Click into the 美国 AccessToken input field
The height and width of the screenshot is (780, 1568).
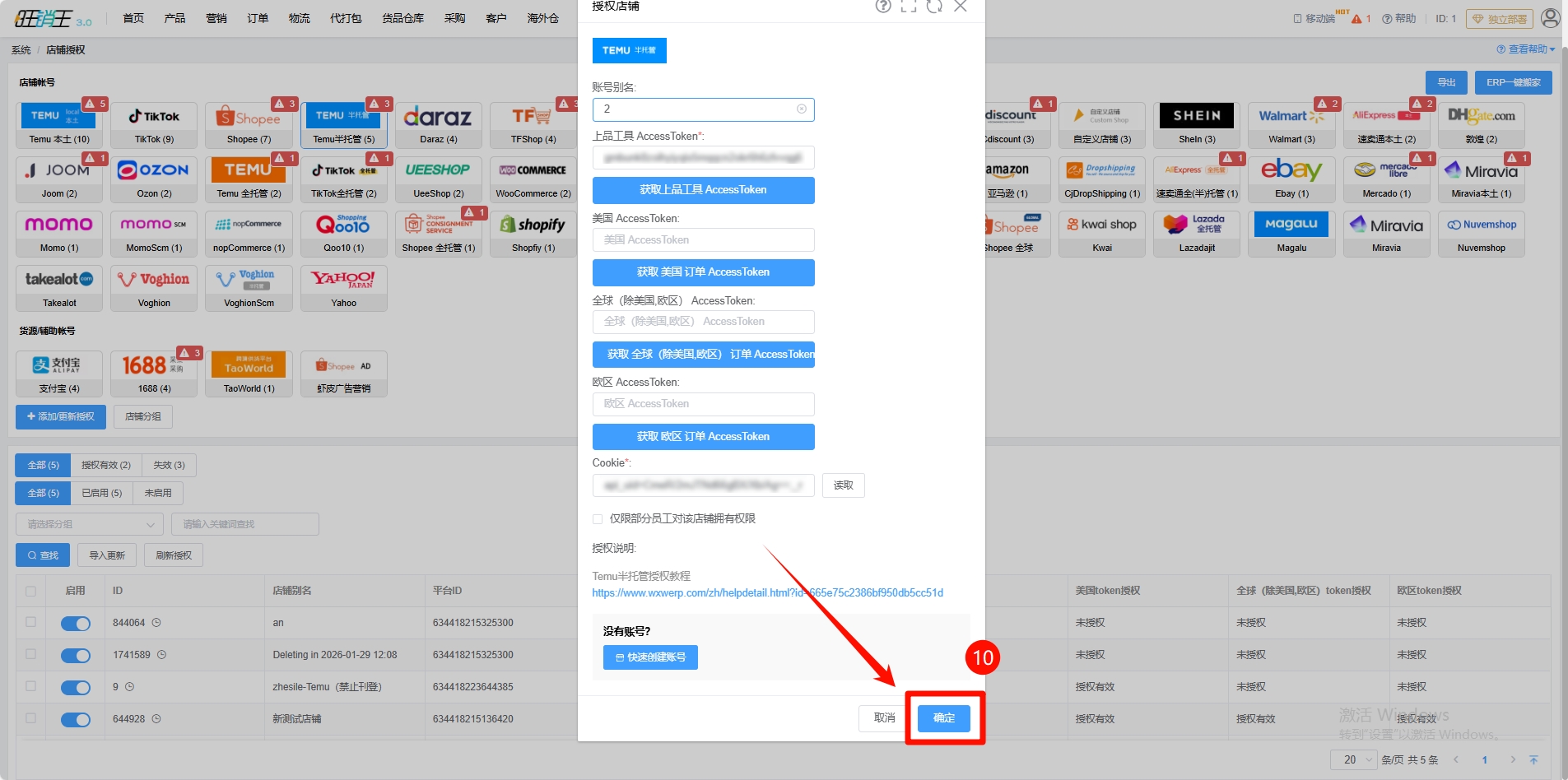pos(703,240)
